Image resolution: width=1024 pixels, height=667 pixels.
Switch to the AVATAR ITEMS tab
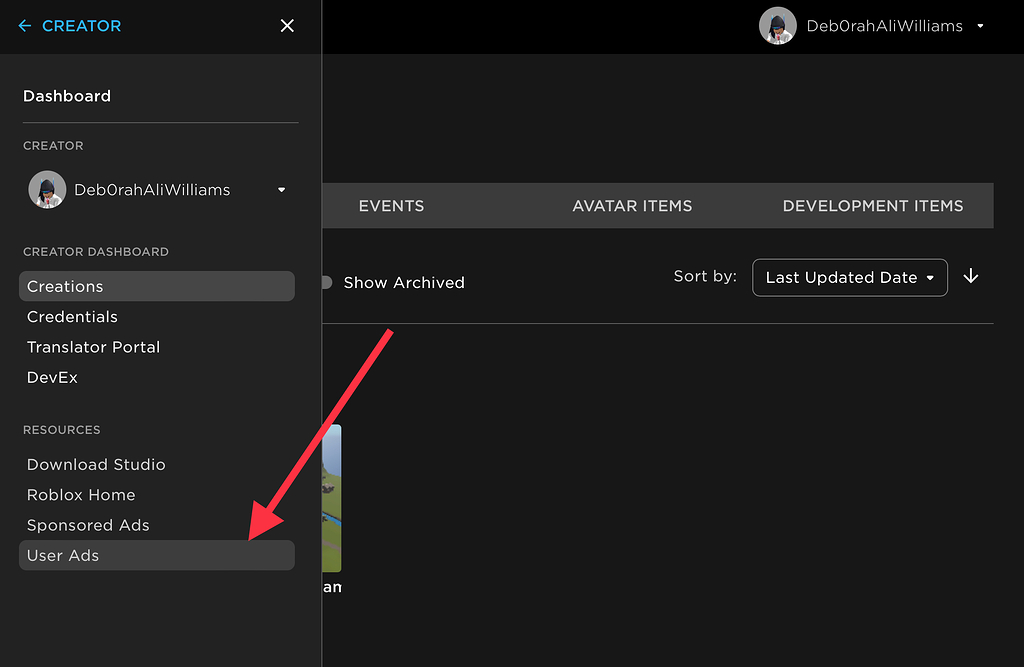(632, 206)
